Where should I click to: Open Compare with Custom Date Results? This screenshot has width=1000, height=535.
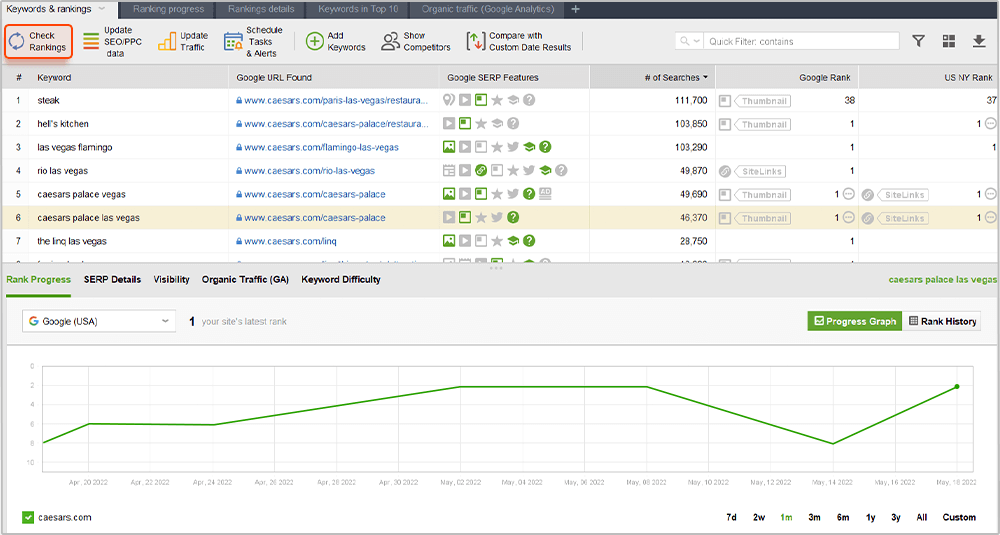[518, 41]
